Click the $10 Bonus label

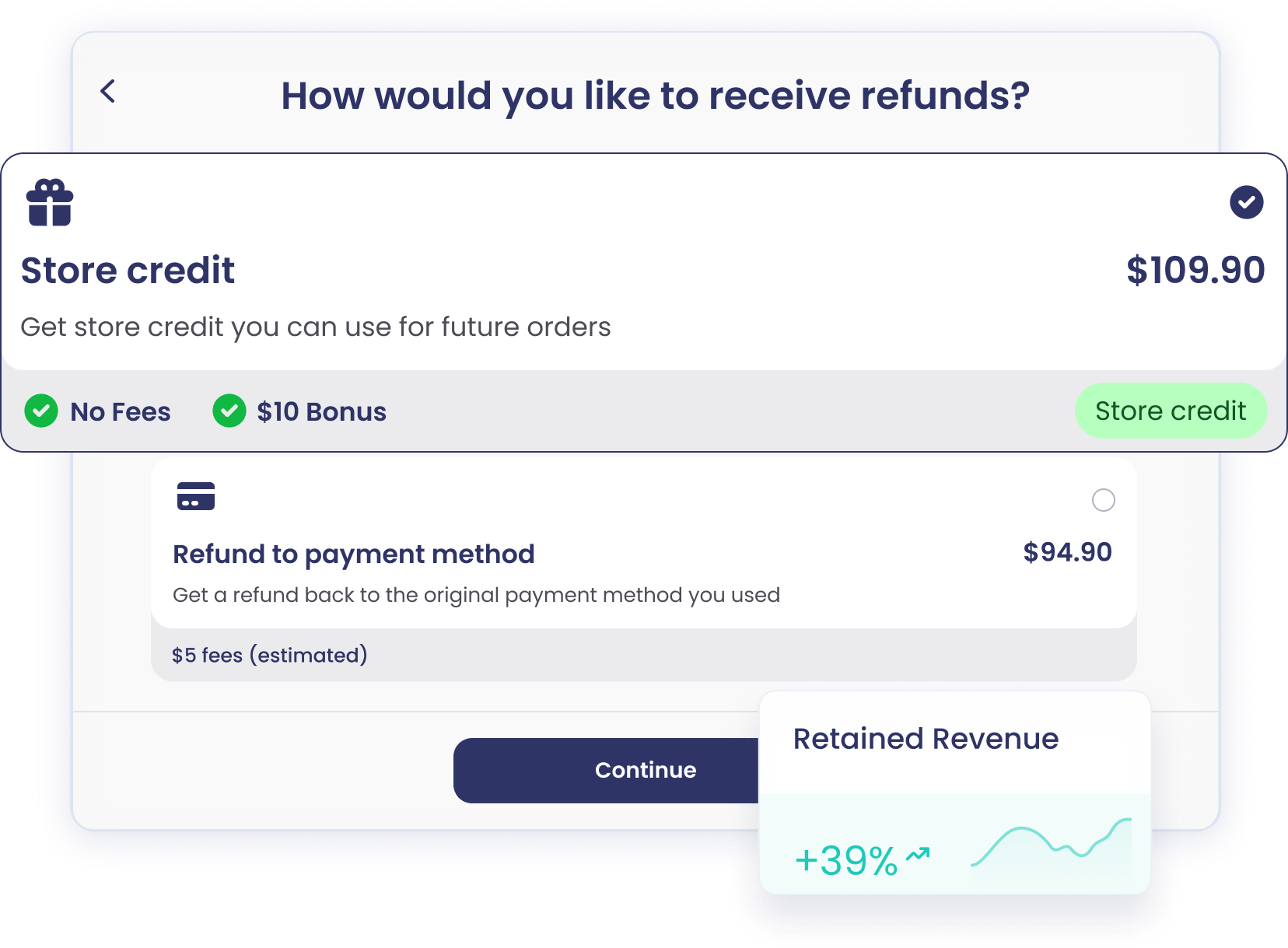coord(321,412)
